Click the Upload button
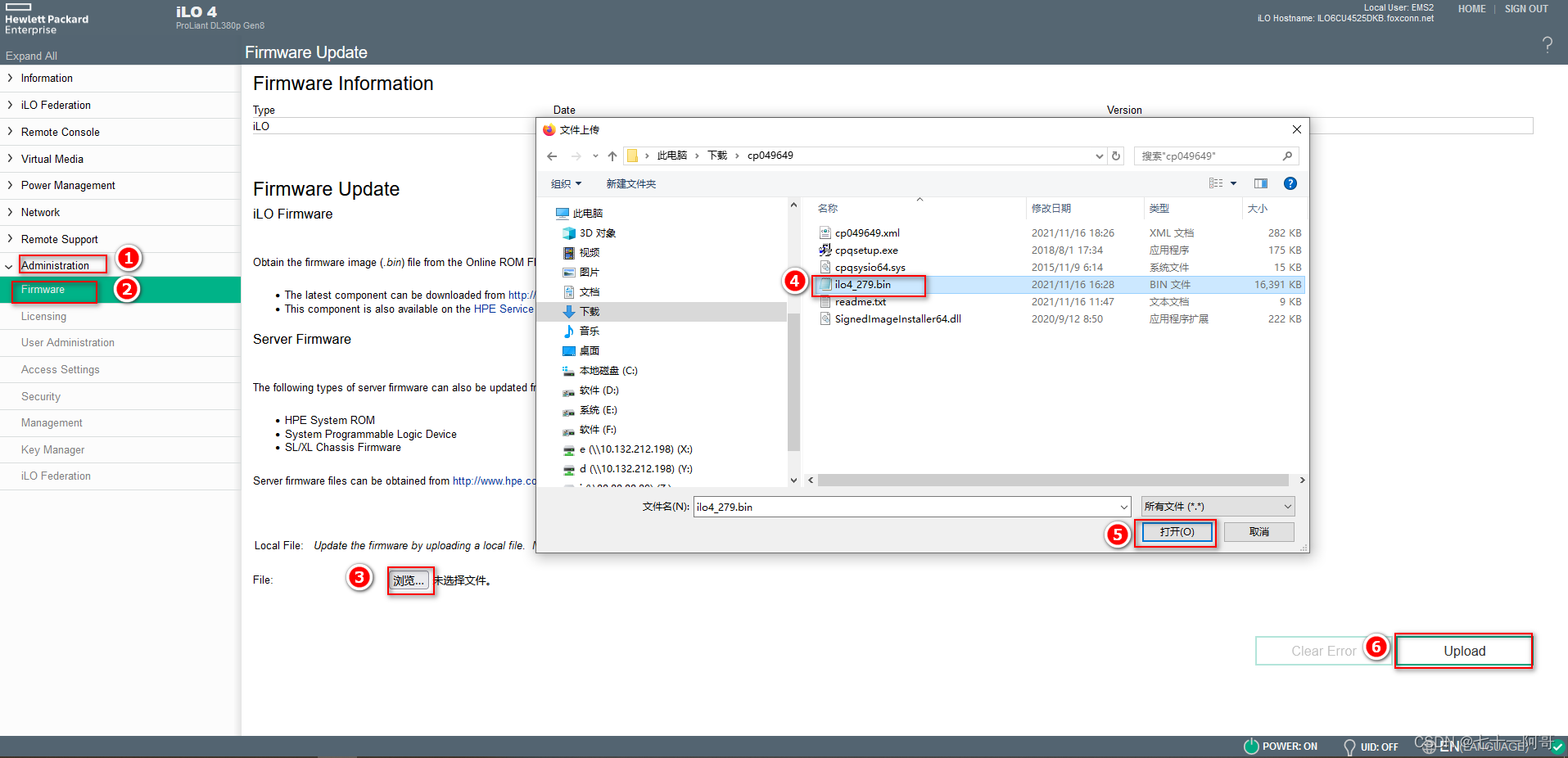This screenshot has height=758, width=1568. click(x=1463, y=651)
